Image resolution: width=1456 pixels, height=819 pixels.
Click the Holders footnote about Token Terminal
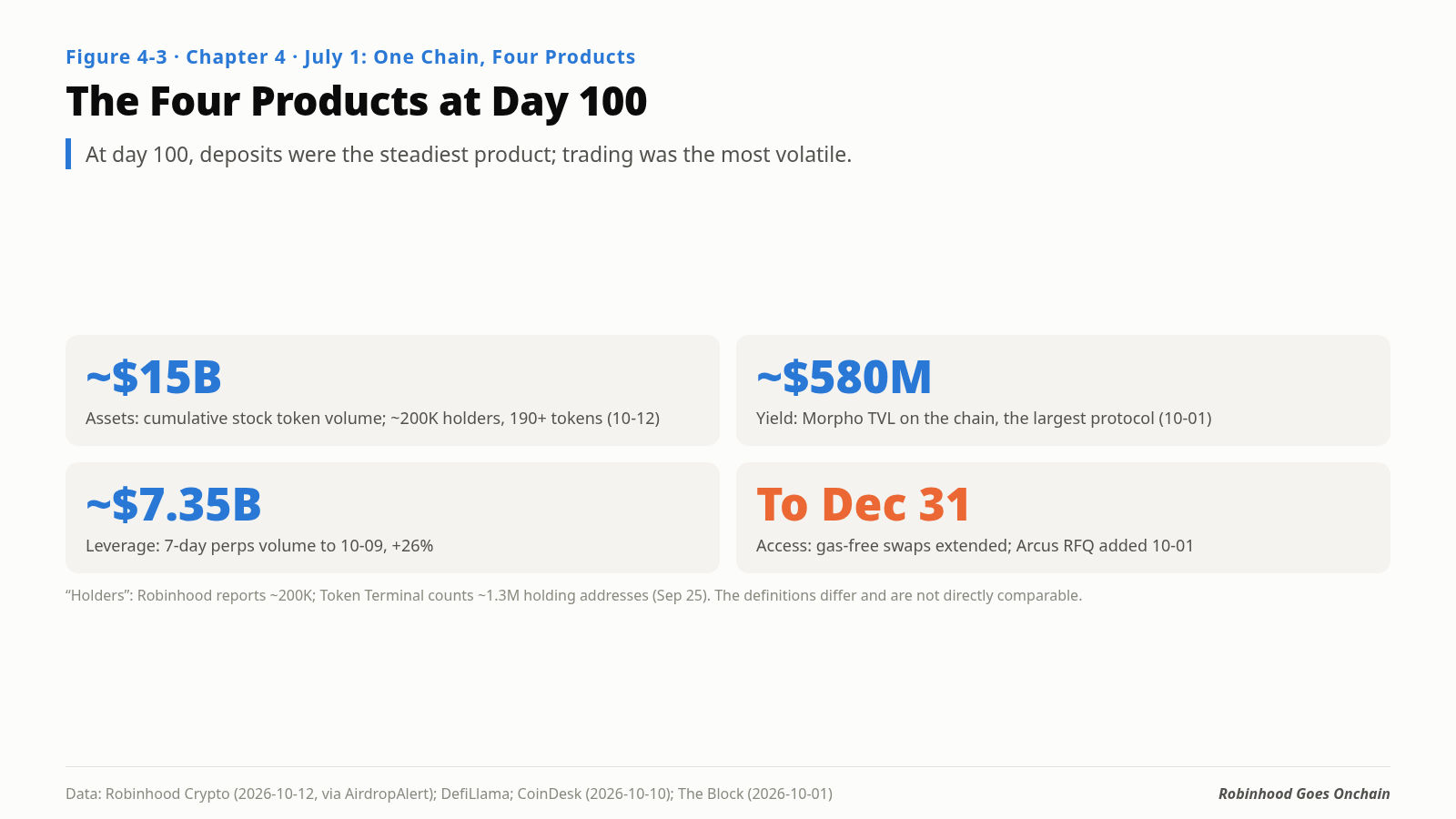(573, 596)
